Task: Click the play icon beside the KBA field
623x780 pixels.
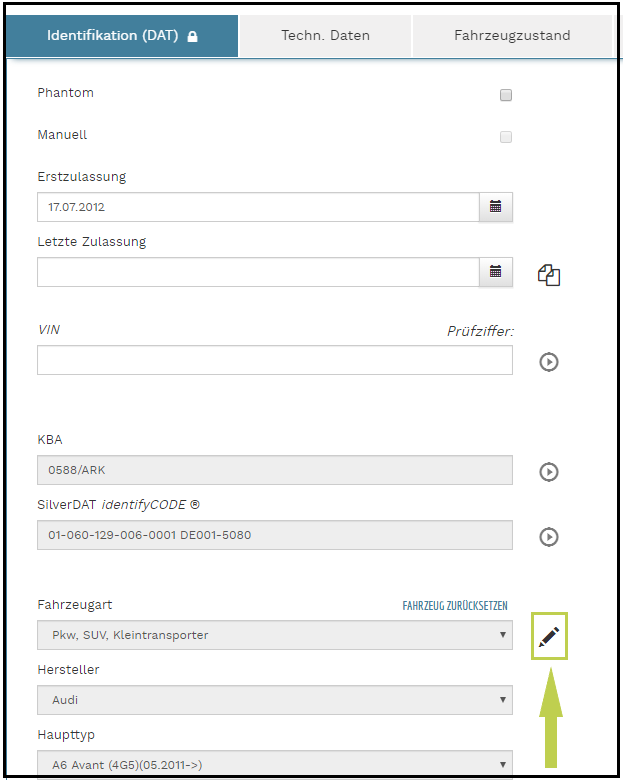Action: (548, 471)
